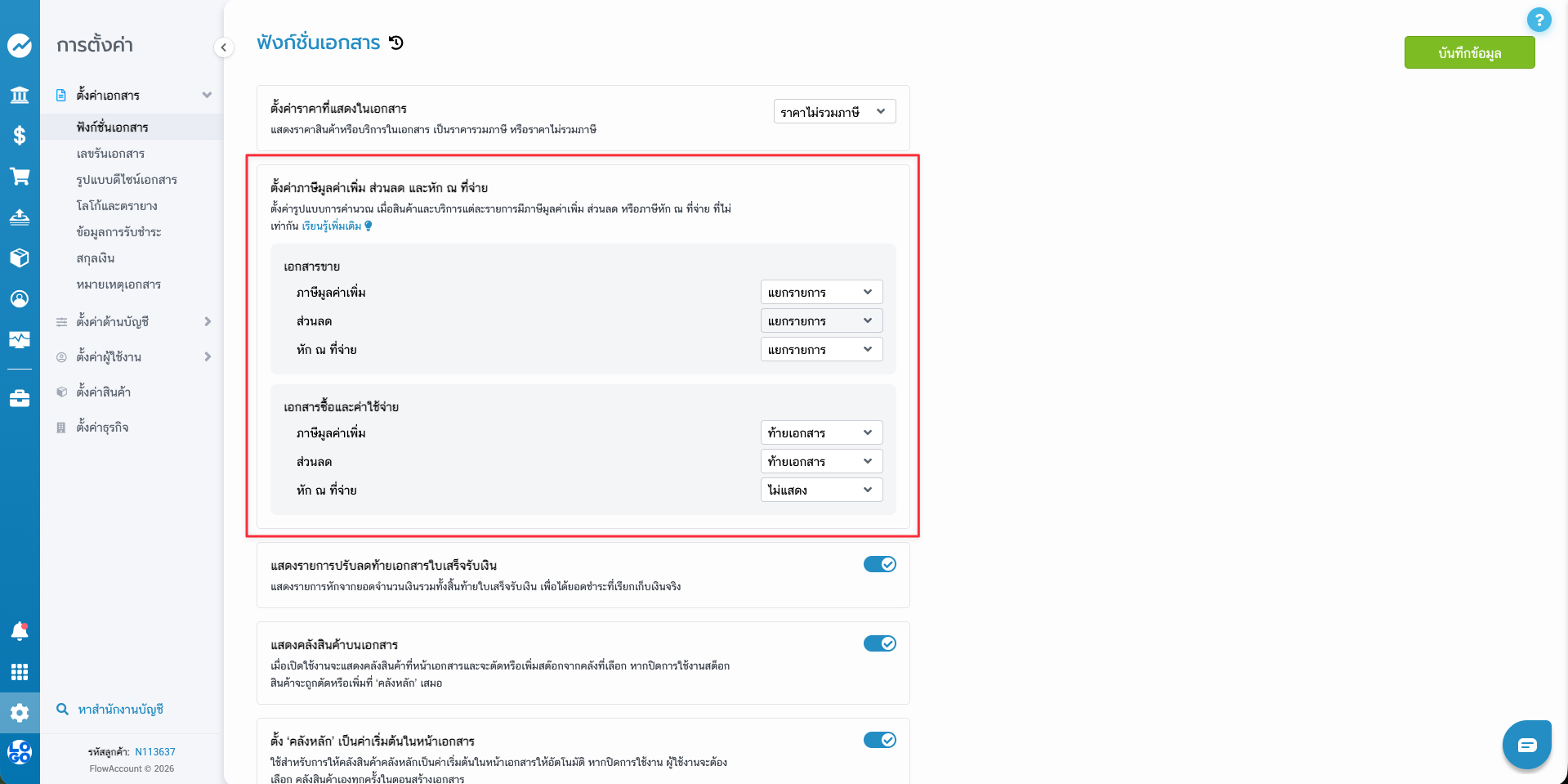
Task: Click the blue help question mark icon
Action: pos(1539,20)
